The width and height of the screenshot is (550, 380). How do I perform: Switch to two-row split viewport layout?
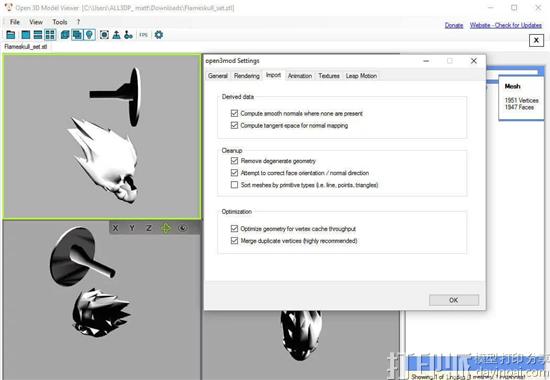(x=38, y=35)
